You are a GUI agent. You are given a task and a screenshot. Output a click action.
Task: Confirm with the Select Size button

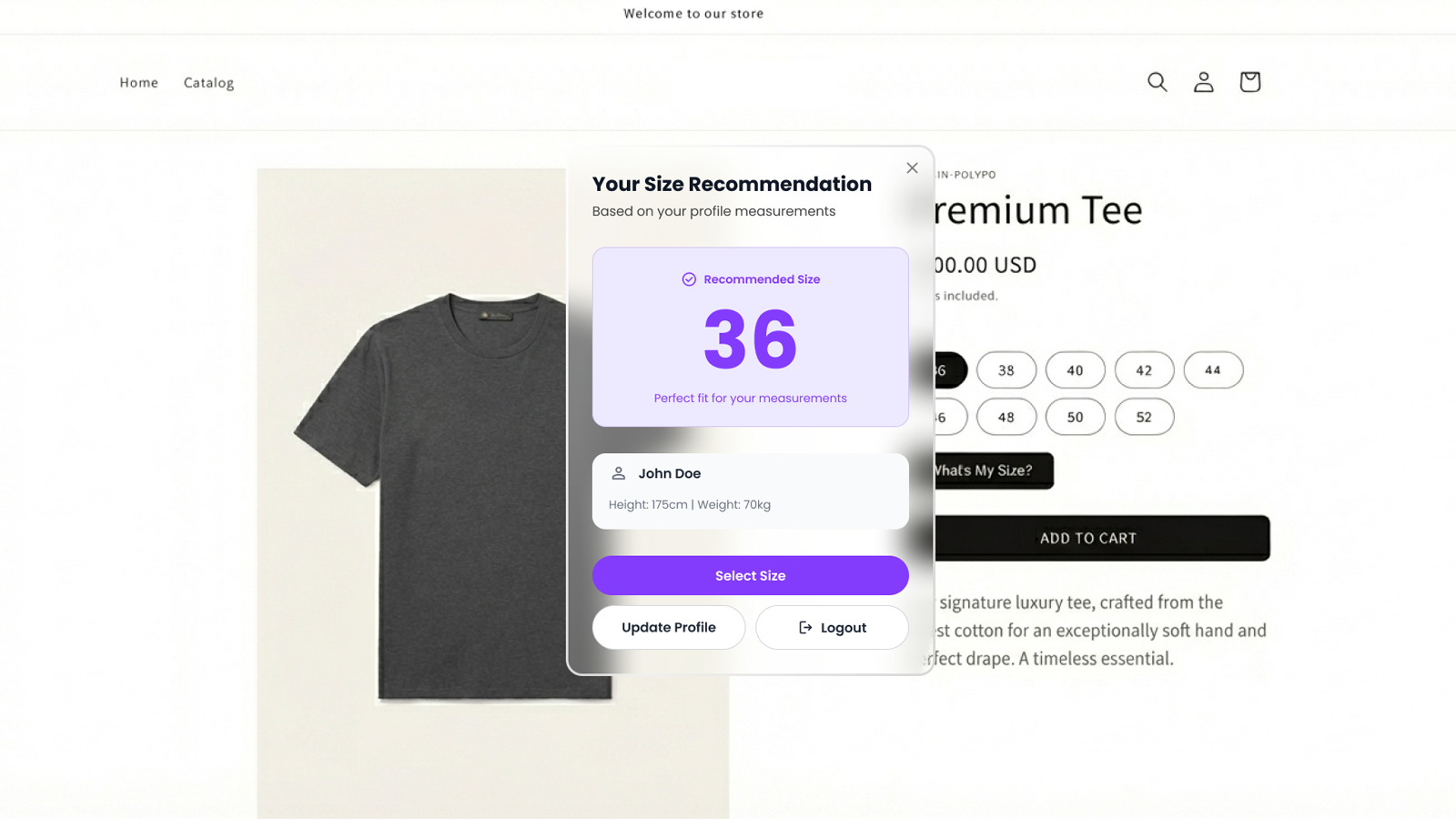click(750, 575)
